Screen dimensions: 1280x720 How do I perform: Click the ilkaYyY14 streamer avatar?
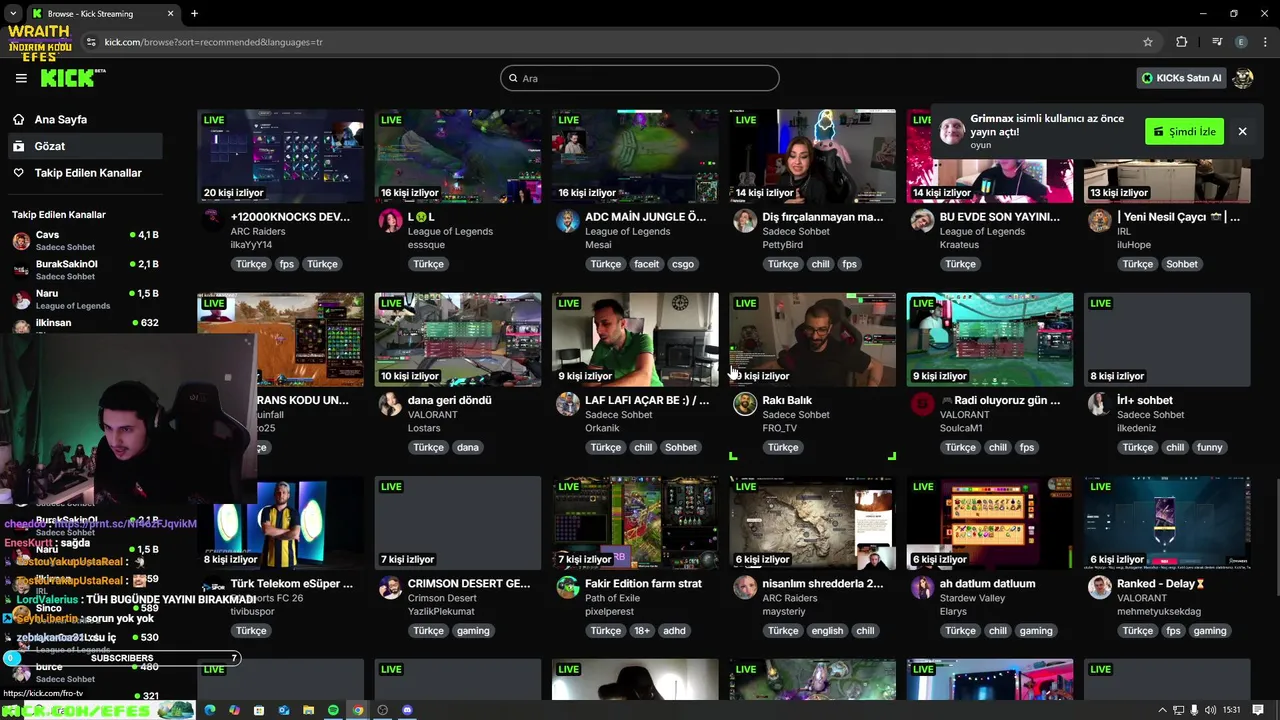[214, 221]
